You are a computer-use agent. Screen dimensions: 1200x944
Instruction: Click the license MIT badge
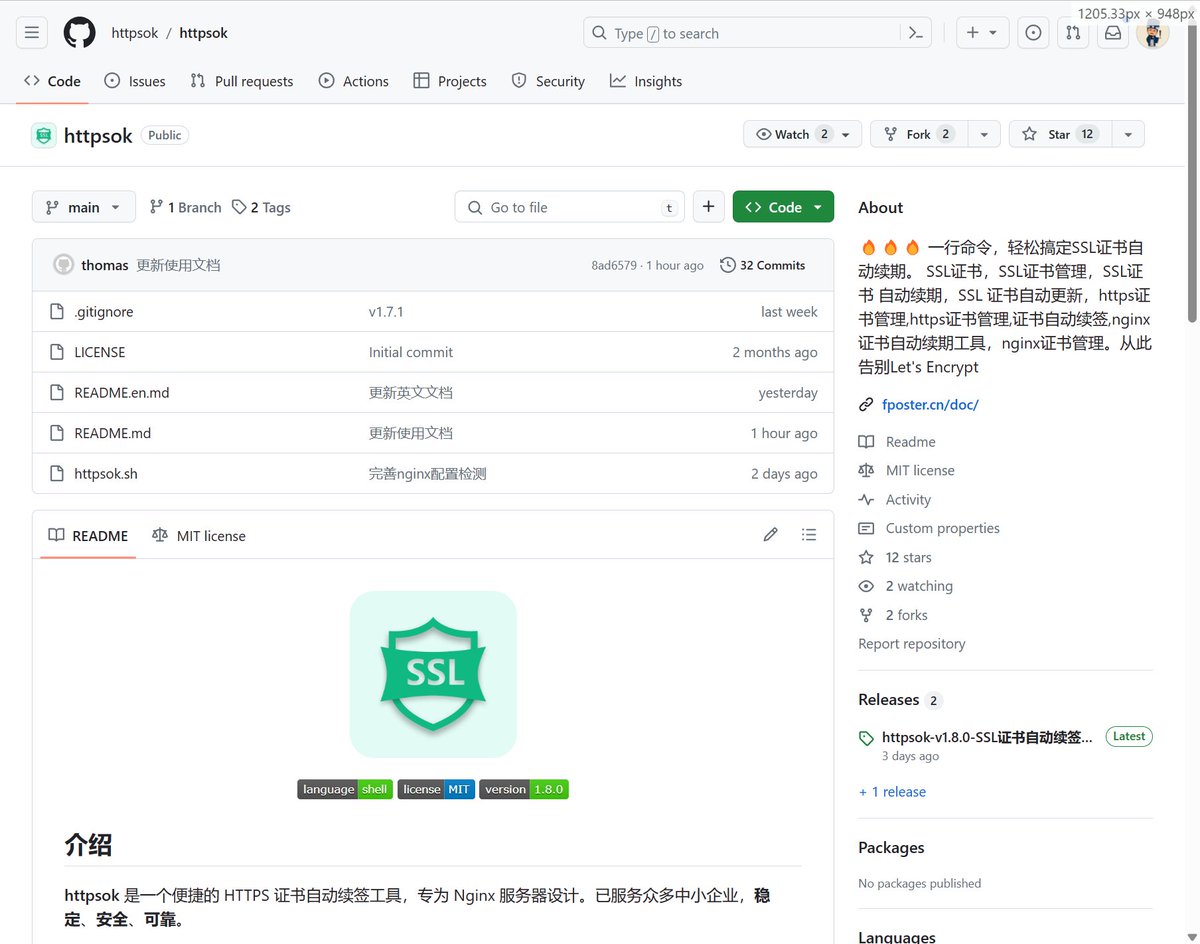click(x=436, y=789)
